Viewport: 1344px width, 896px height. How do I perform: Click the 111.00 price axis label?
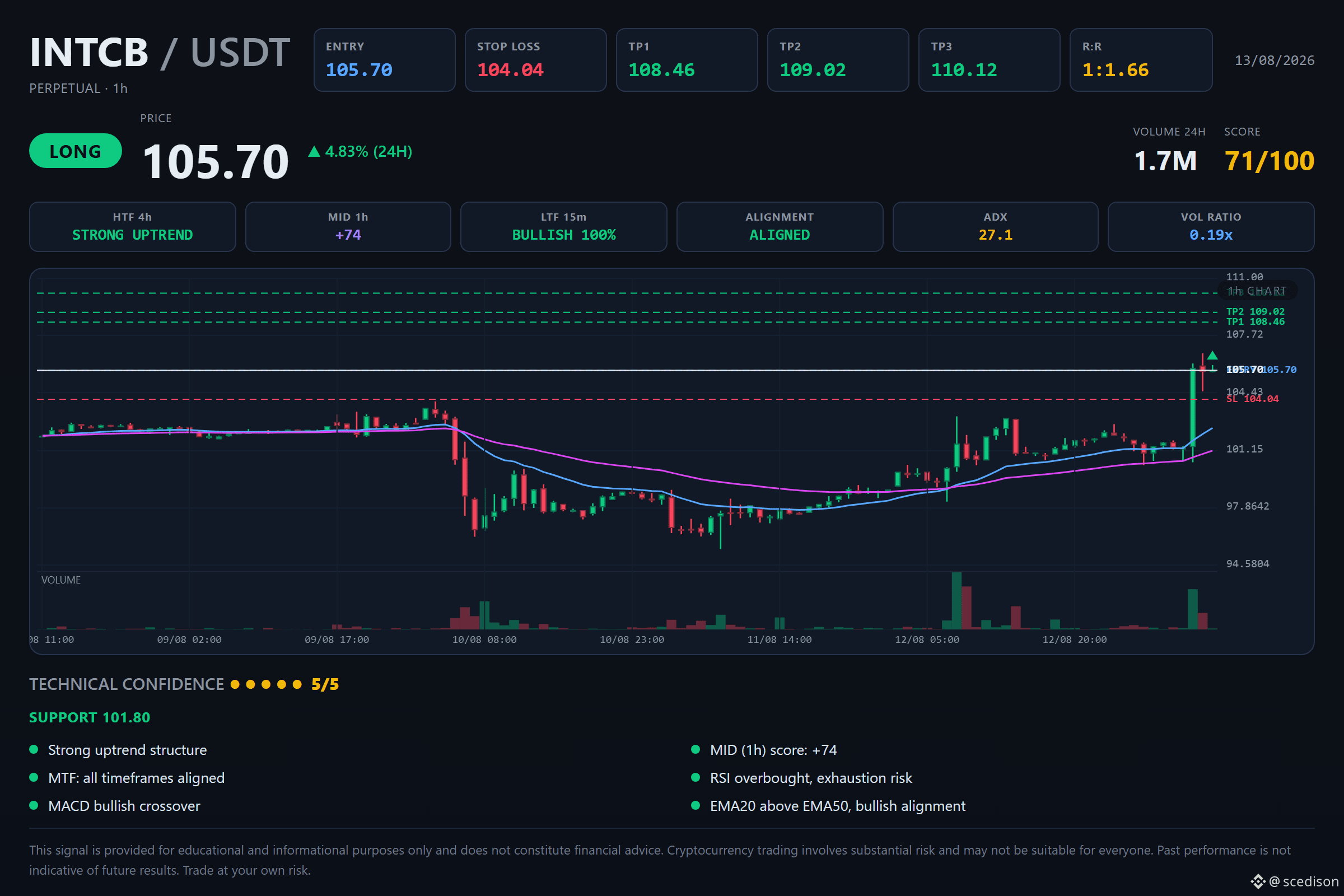pyautogui.click(x=1244, y=277)
